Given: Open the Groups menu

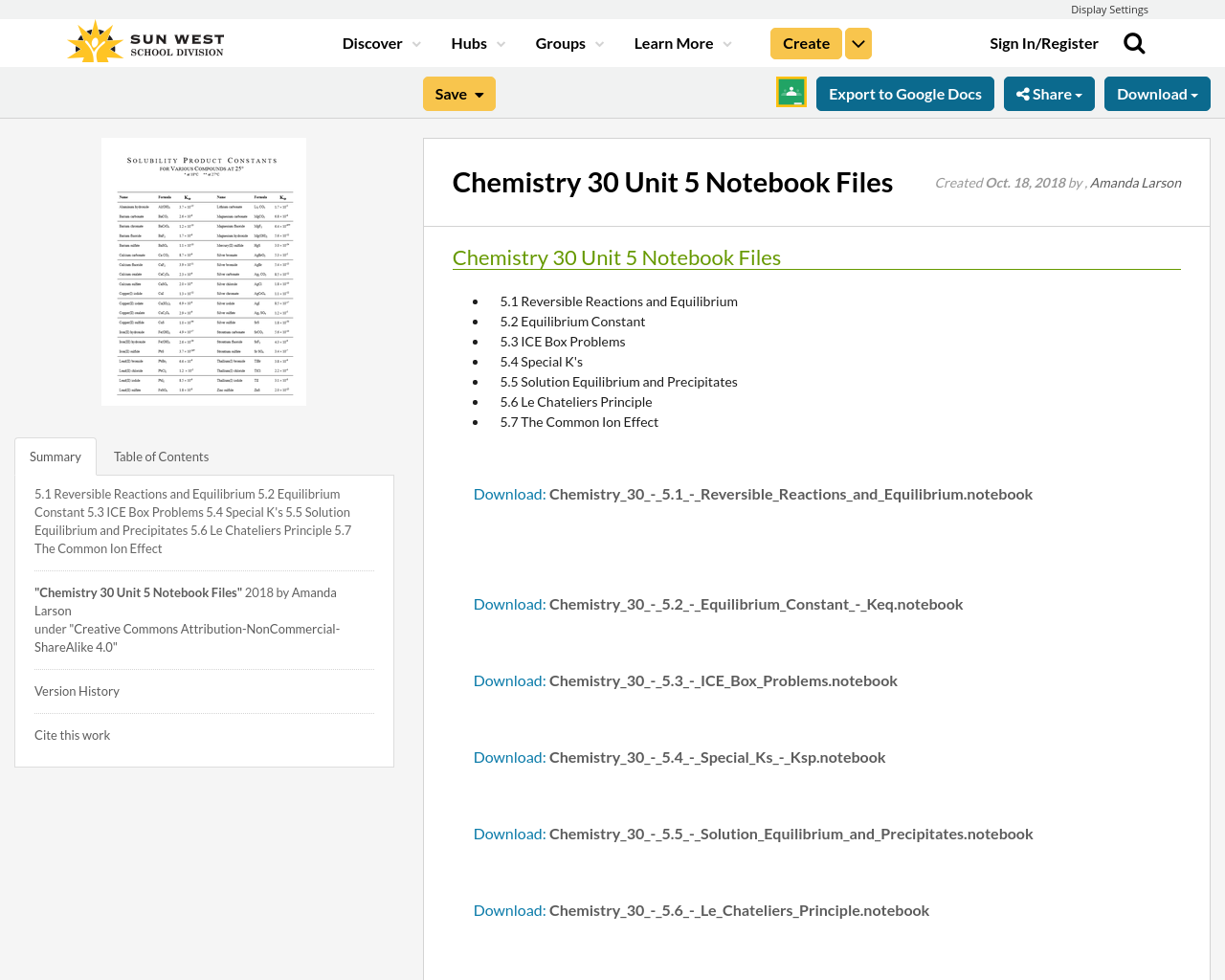Looking at the screenshot, I should pyautogui.click(x=569, y=43).
